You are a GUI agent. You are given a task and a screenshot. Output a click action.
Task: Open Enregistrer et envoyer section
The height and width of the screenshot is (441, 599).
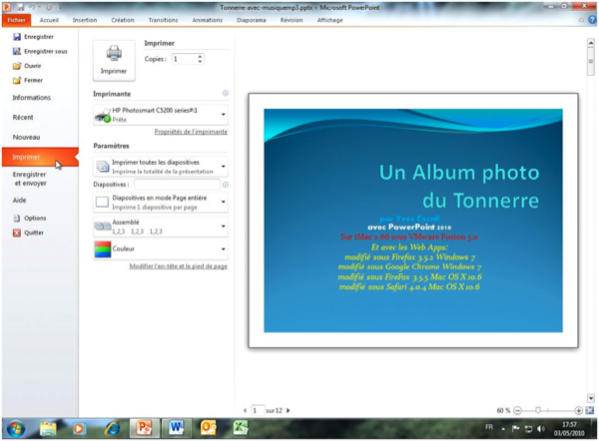click(30, 179)
